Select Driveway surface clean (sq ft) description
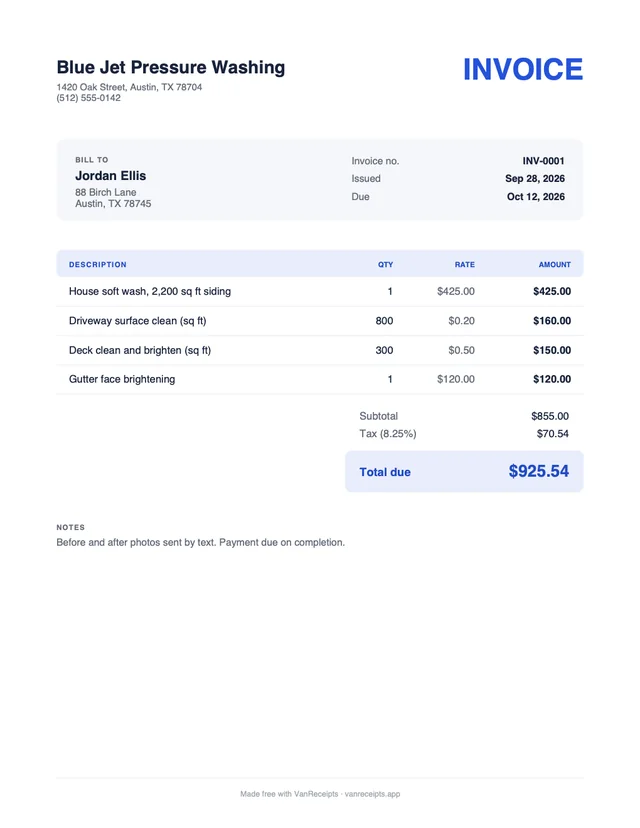640x828 pixels. (x=138, y=321)
